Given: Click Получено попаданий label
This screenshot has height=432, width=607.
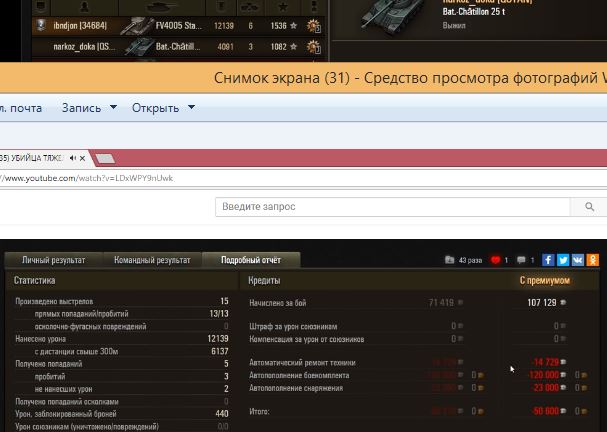Looking at the screenshot, I should [49, 364].
